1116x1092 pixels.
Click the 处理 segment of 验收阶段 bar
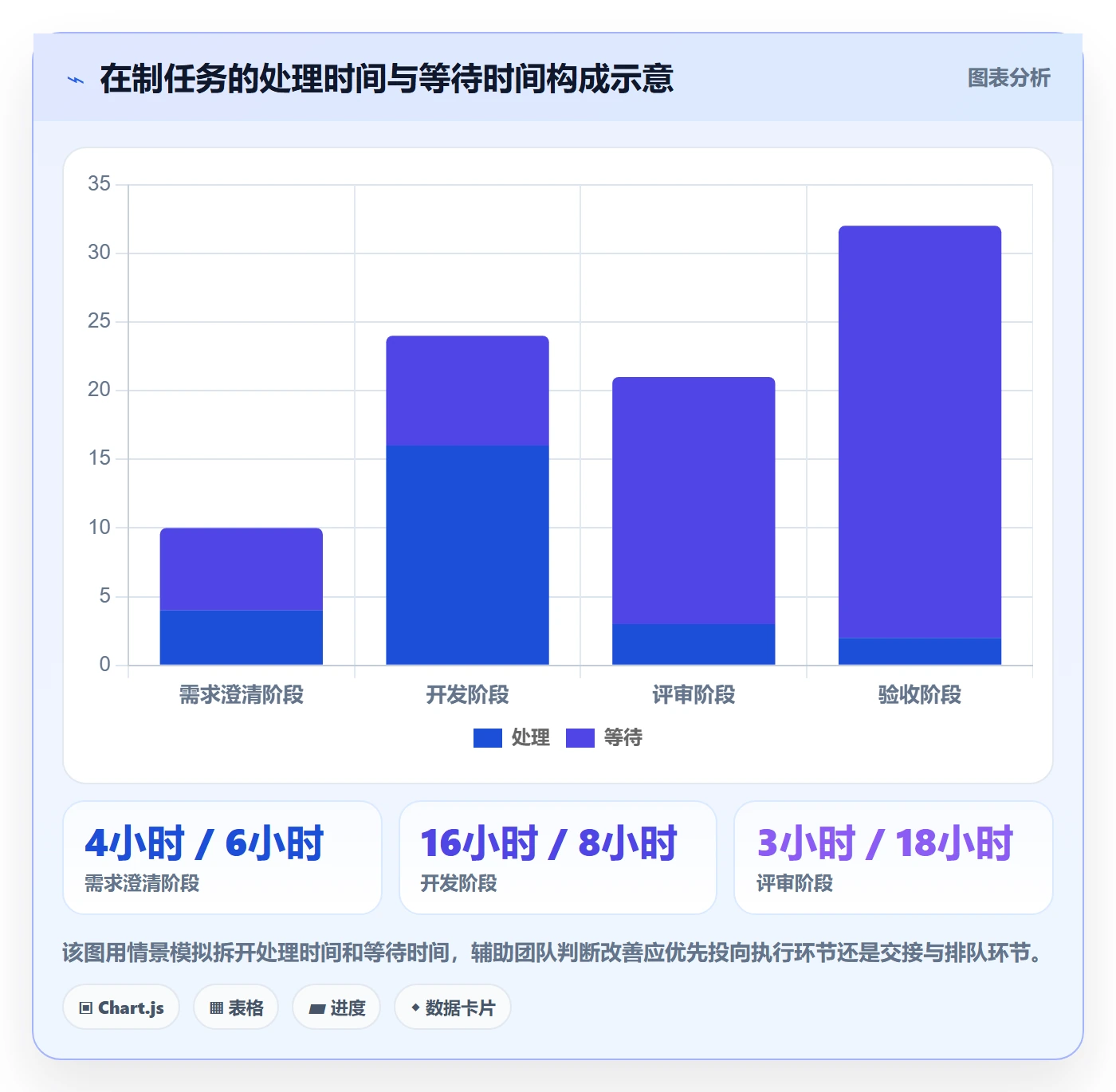920,651
